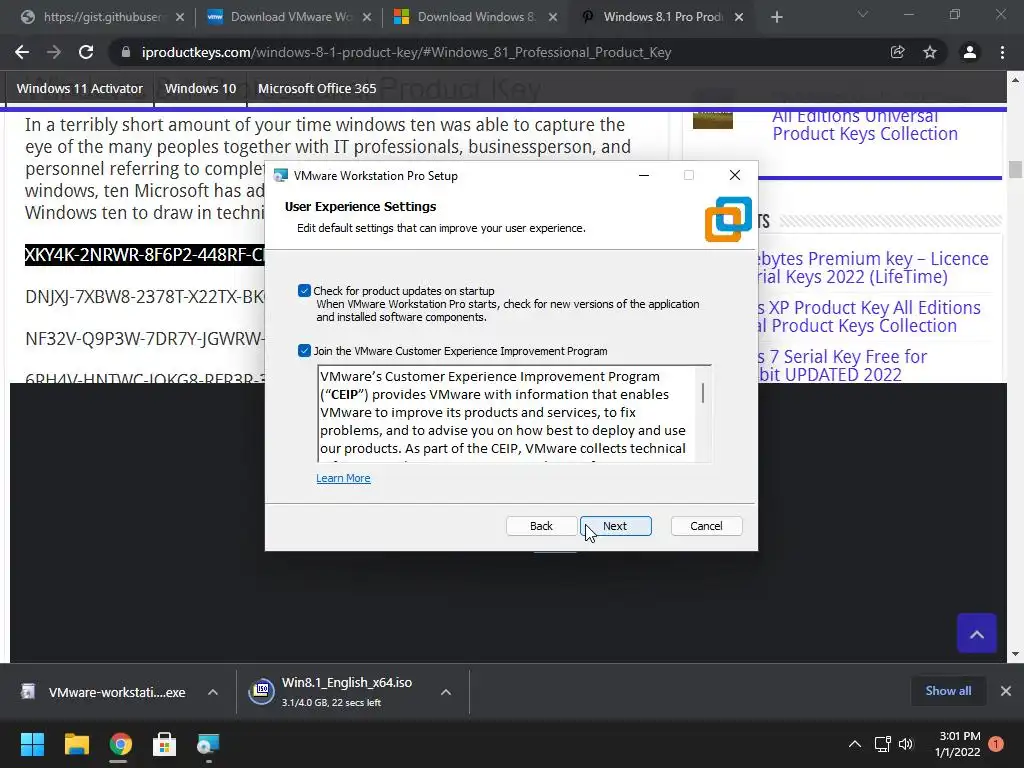Screen dimensions: 1024x768
Task: Open the clock showing 3:01 PM
Action: tap(957, 744)
